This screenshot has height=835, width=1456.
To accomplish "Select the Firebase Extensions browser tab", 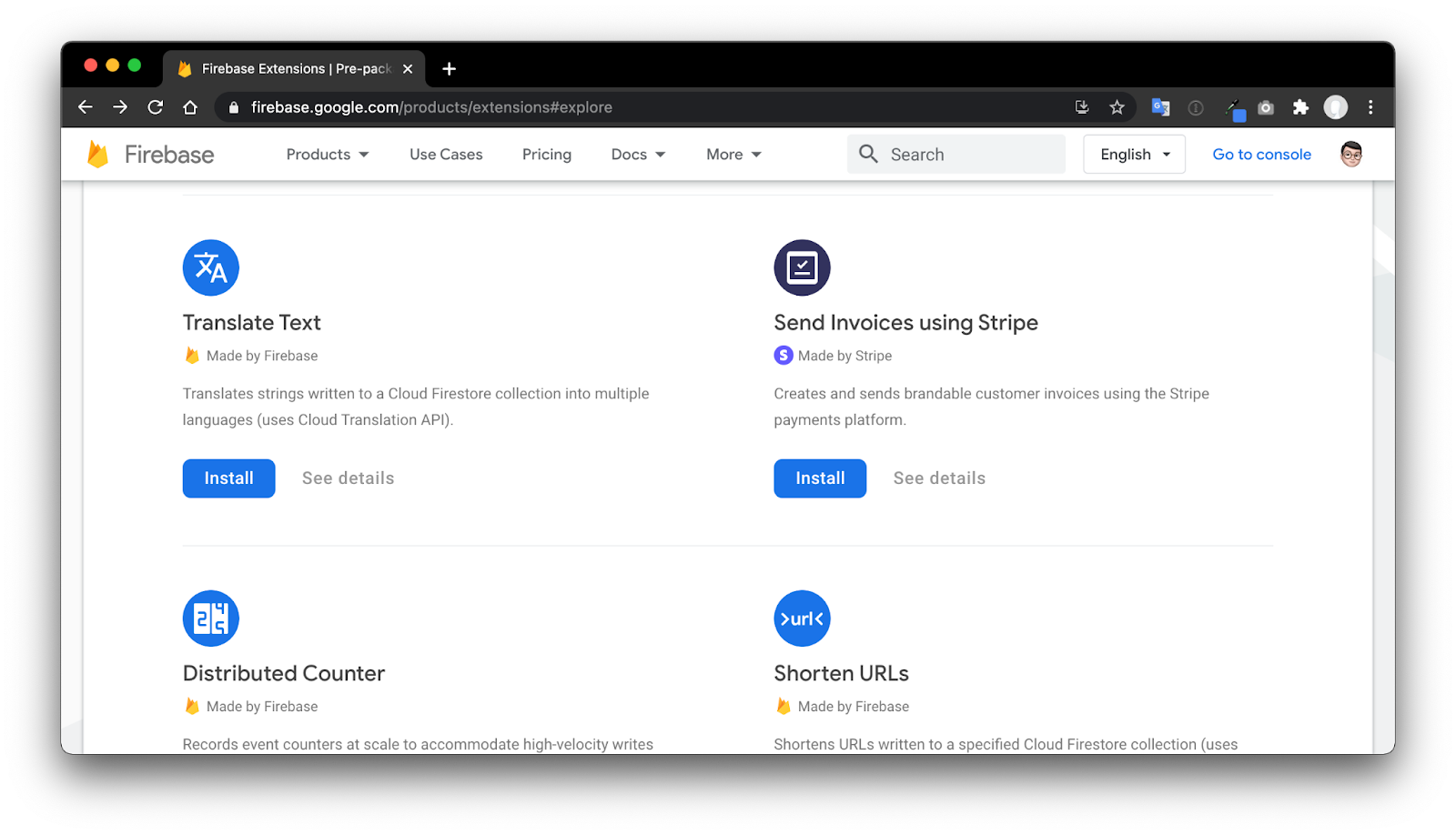I will click(294, 68).
